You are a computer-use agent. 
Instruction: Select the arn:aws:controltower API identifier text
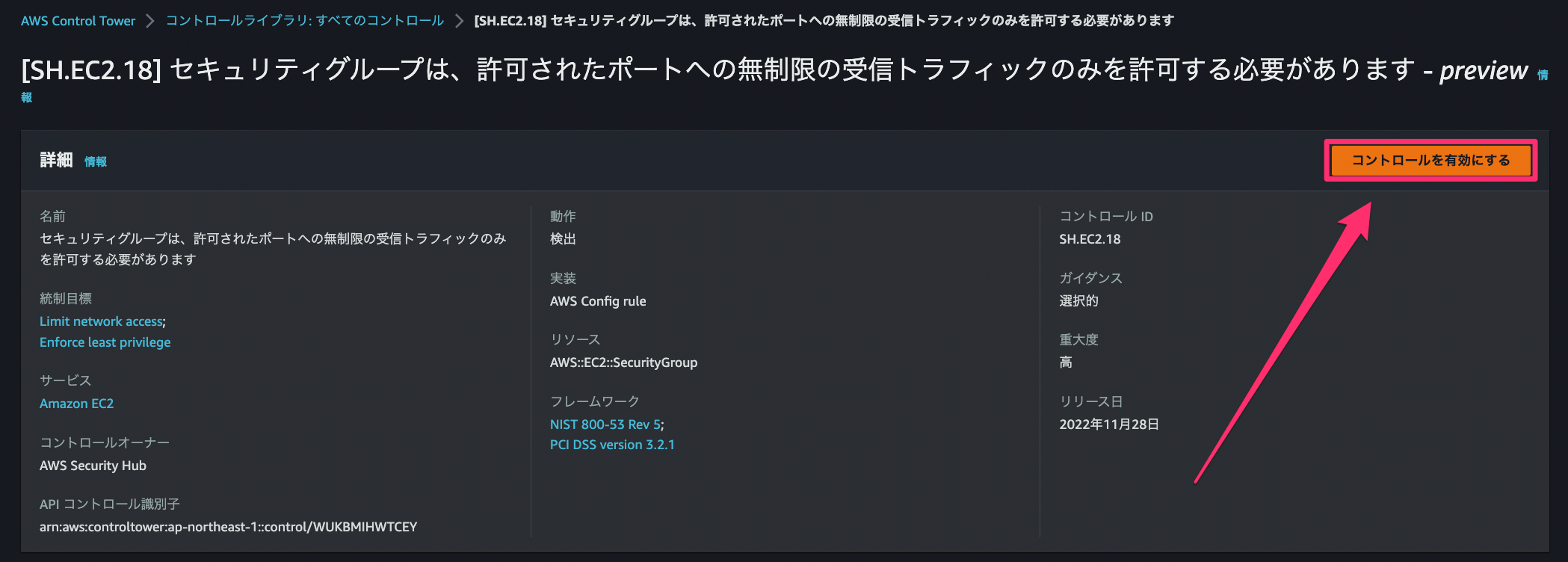[229, 527]
